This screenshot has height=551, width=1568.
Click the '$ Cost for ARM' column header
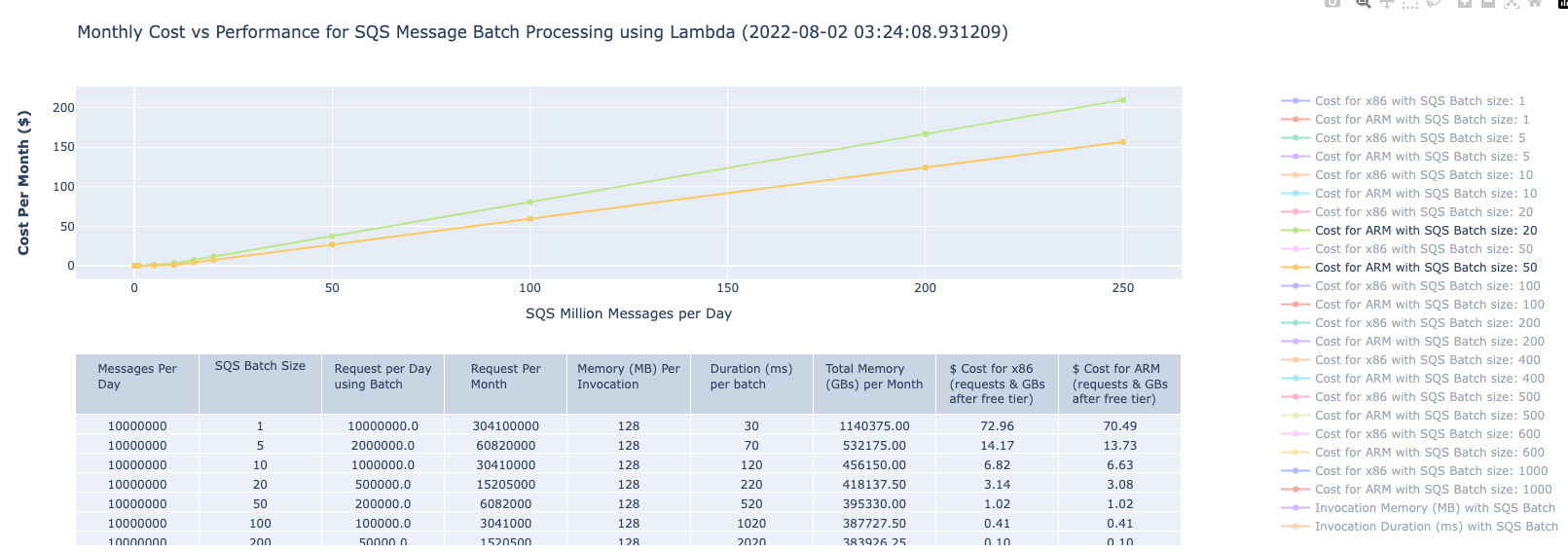point(1119,384)
